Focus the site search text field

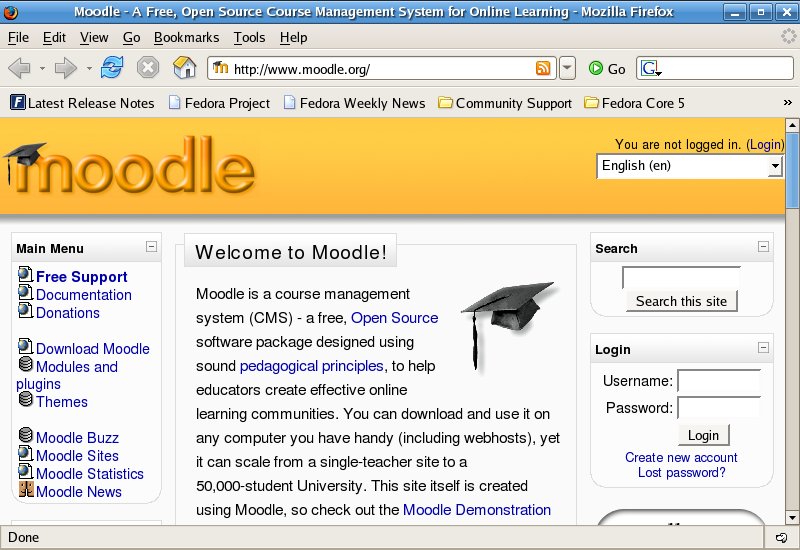tap(681, 278)
